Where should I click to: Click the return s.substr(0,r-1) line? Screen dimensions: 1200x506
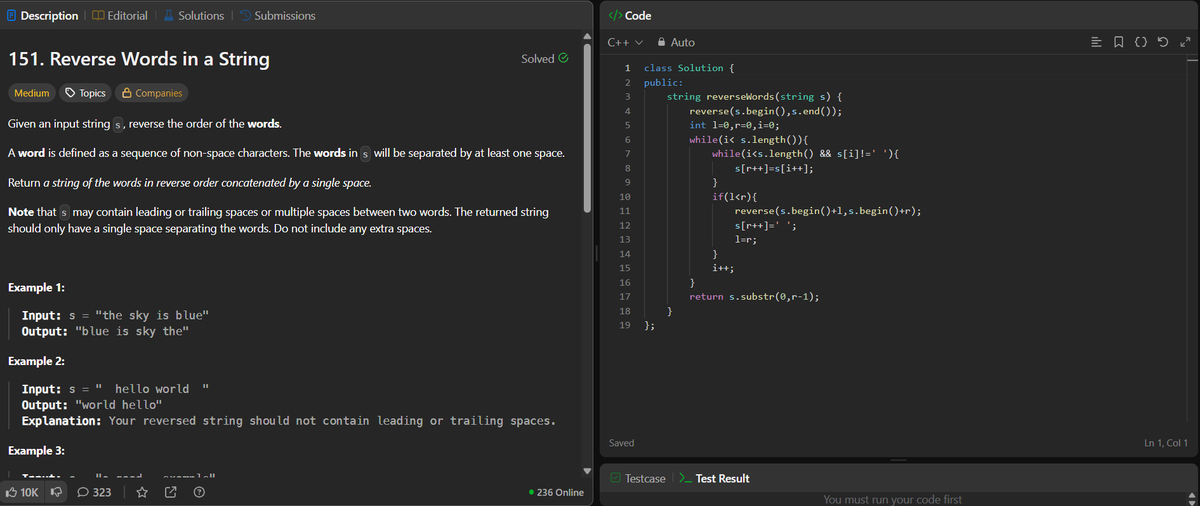(x=754, y=297)
